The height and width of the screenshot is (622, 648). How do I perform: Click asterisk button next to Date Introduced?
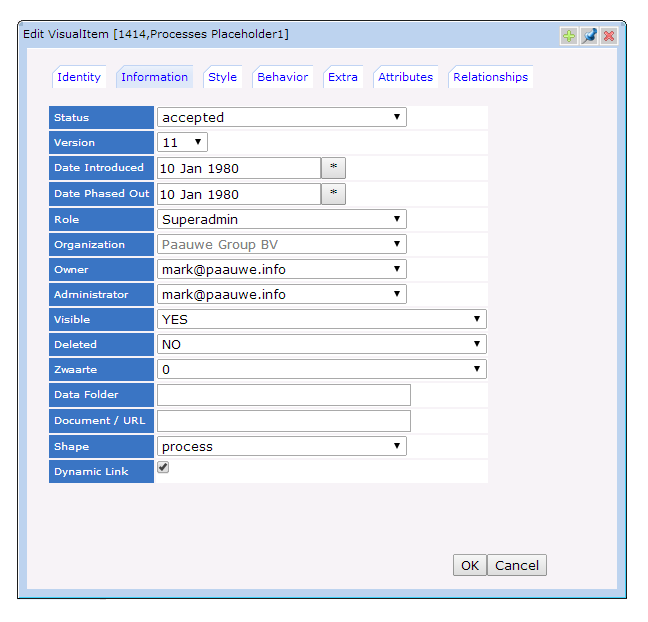click(334, 168)
